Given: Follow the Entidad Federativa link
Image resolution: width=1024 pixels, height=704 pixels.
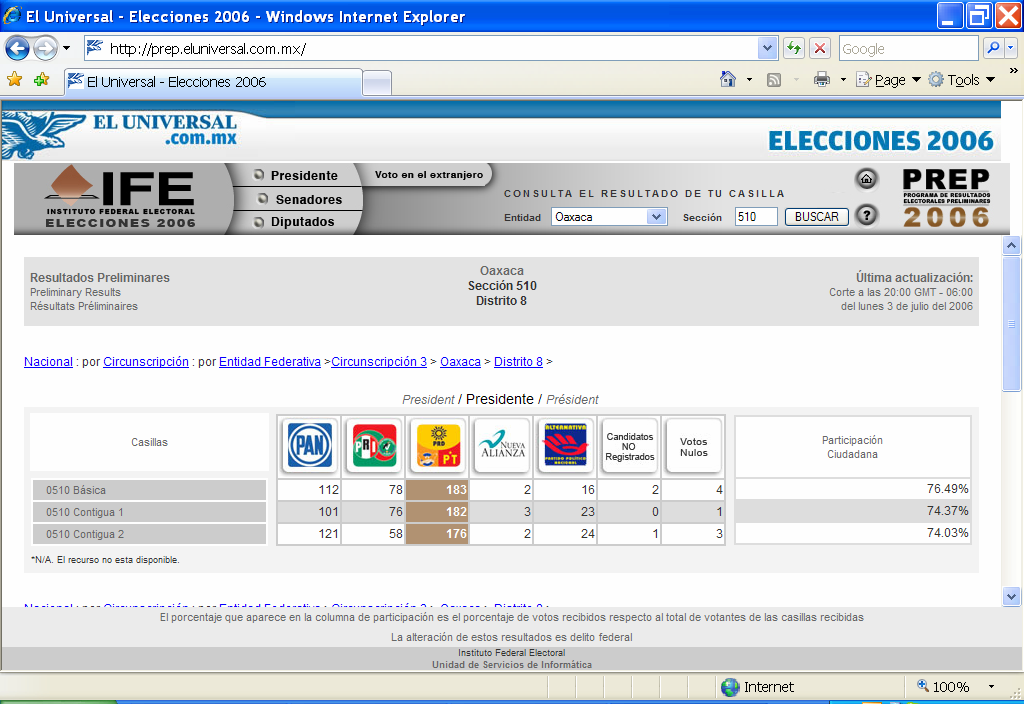Looking at the screenshot, I should pos(270,362).
